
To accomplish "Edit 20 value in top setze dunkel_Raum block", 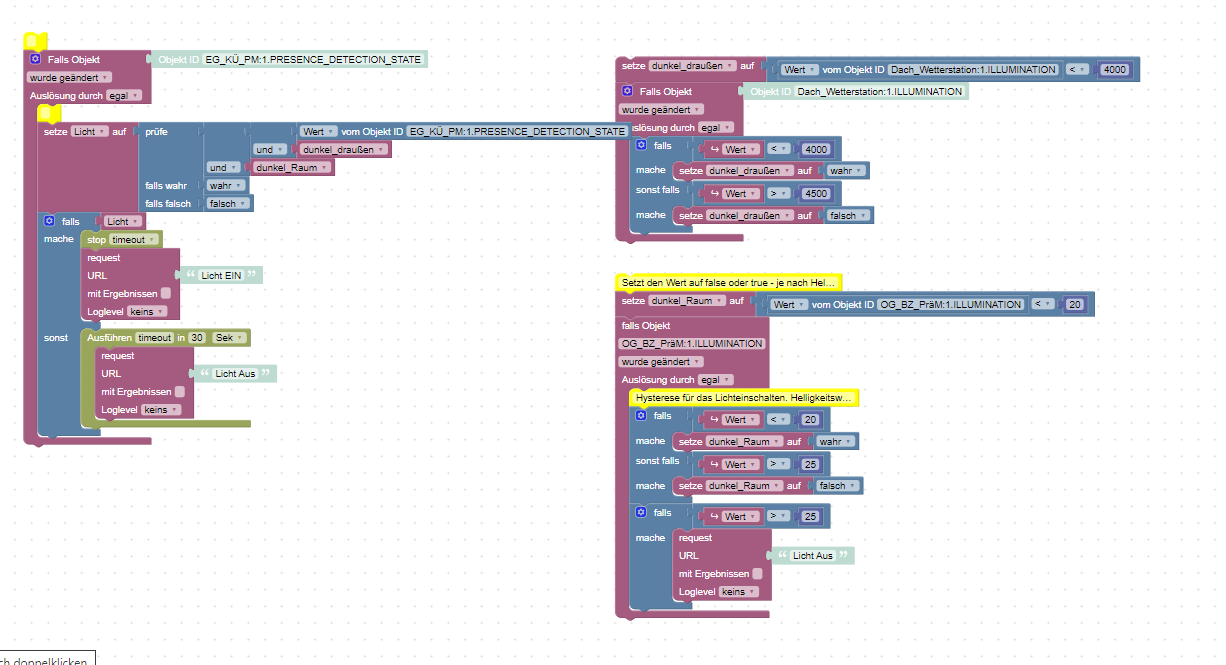I will point(1073,305).
